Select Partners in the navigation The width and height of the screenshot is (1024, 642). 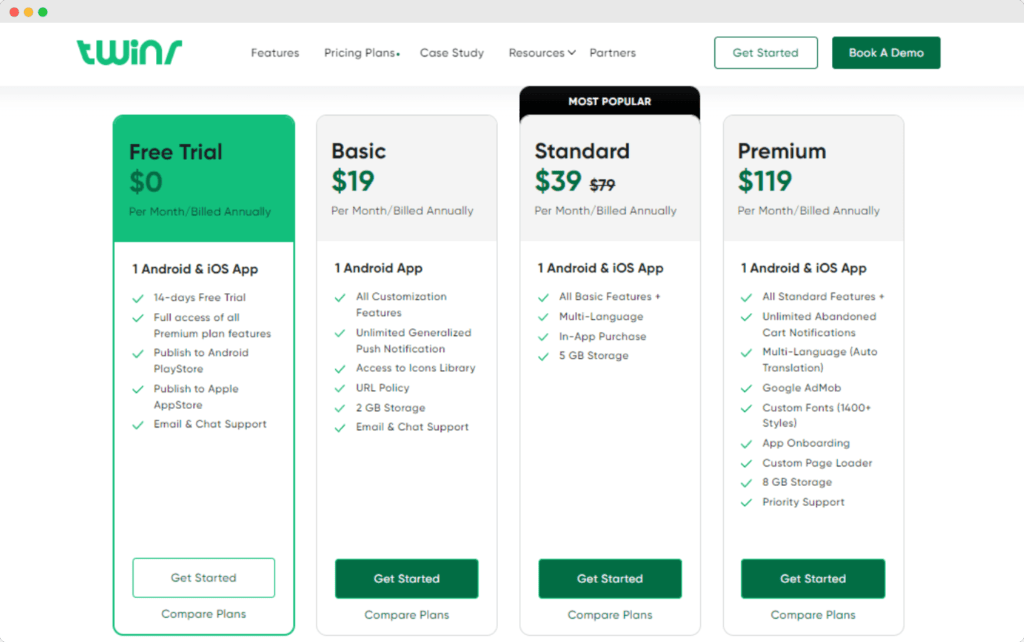(612, 53)
